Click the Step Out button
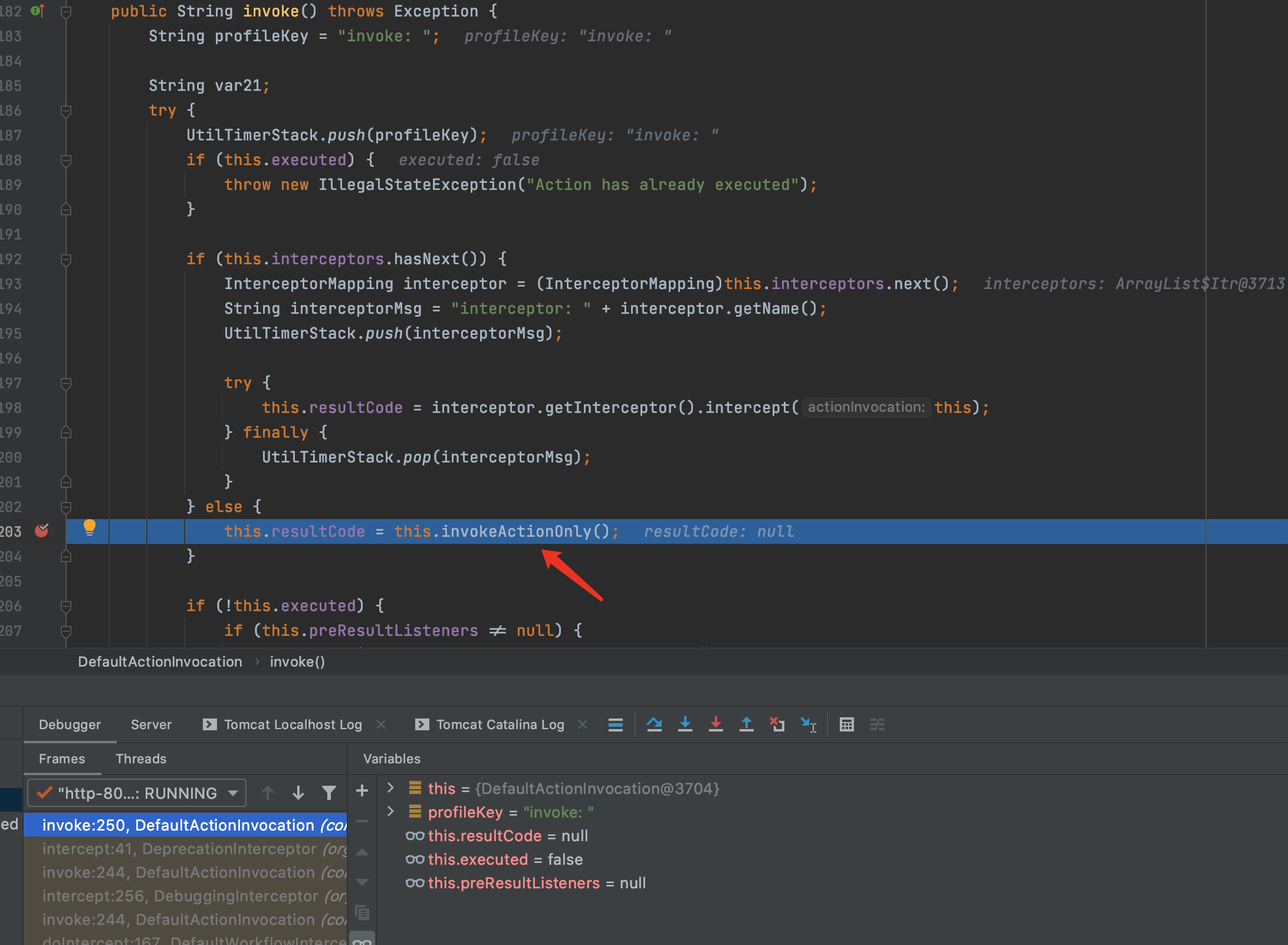This screenshot has width=1288, height=945. [x=746, y=724]
